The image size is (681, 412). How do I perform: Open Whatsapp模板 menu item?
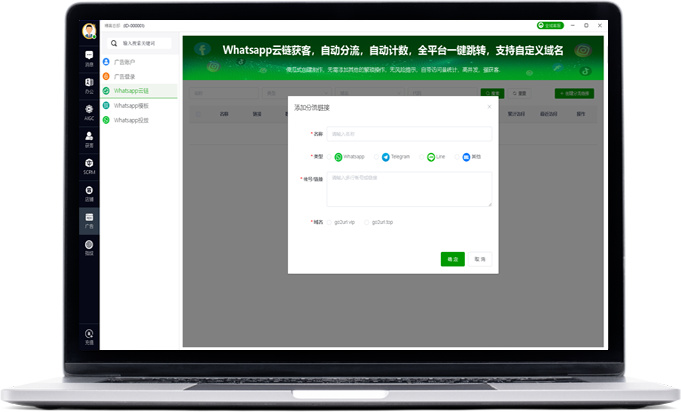pyautogui.click(x=139, y=105)
